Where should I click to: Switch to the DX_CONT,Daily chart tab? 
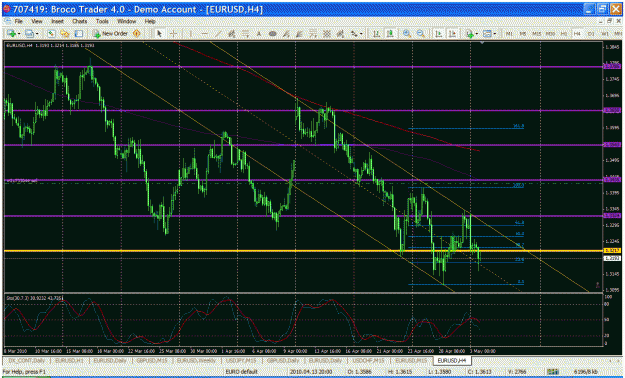(x=26, y=360)
